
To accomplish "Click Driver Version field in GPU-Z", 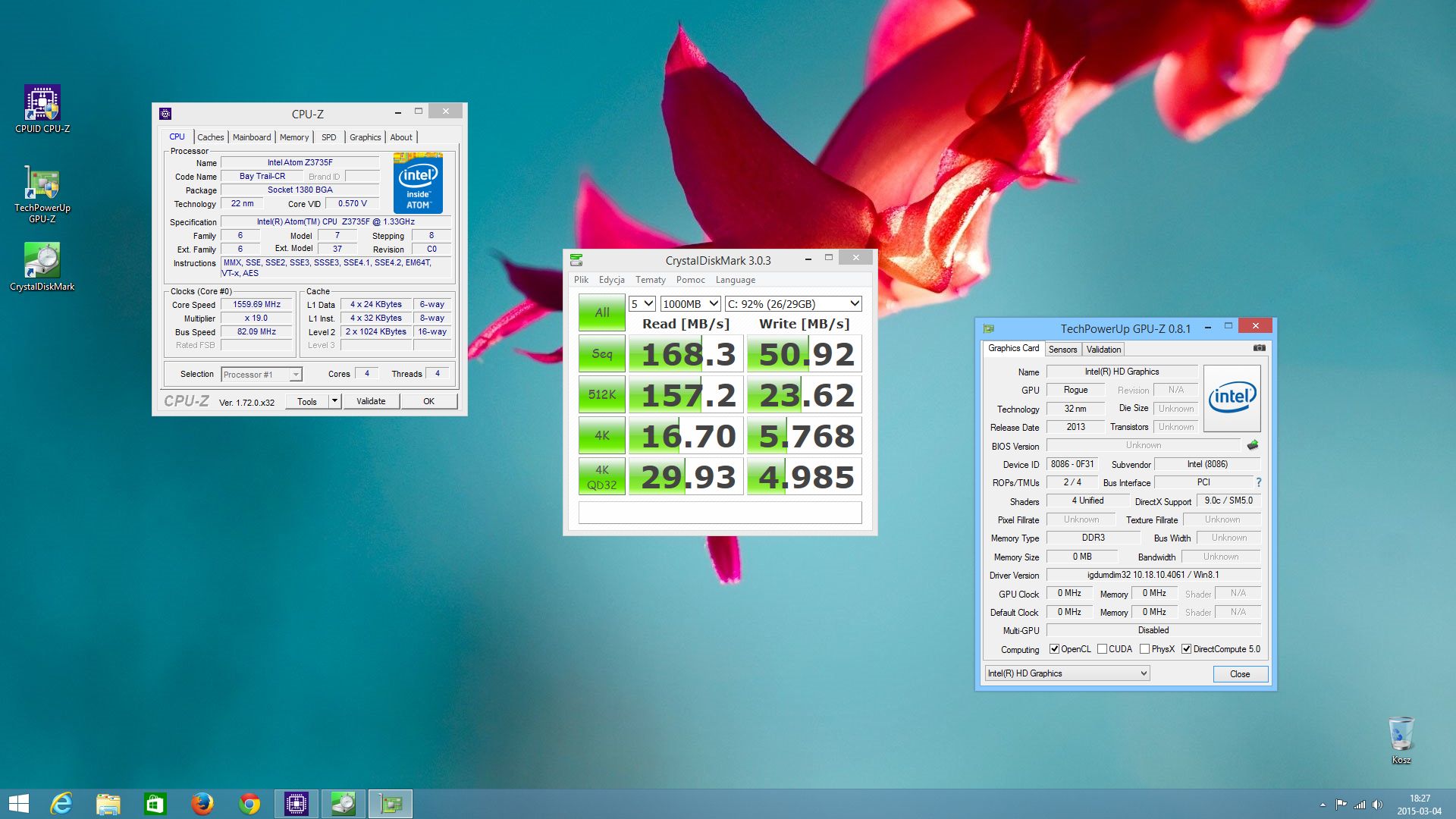I will tap(1153, 575).
